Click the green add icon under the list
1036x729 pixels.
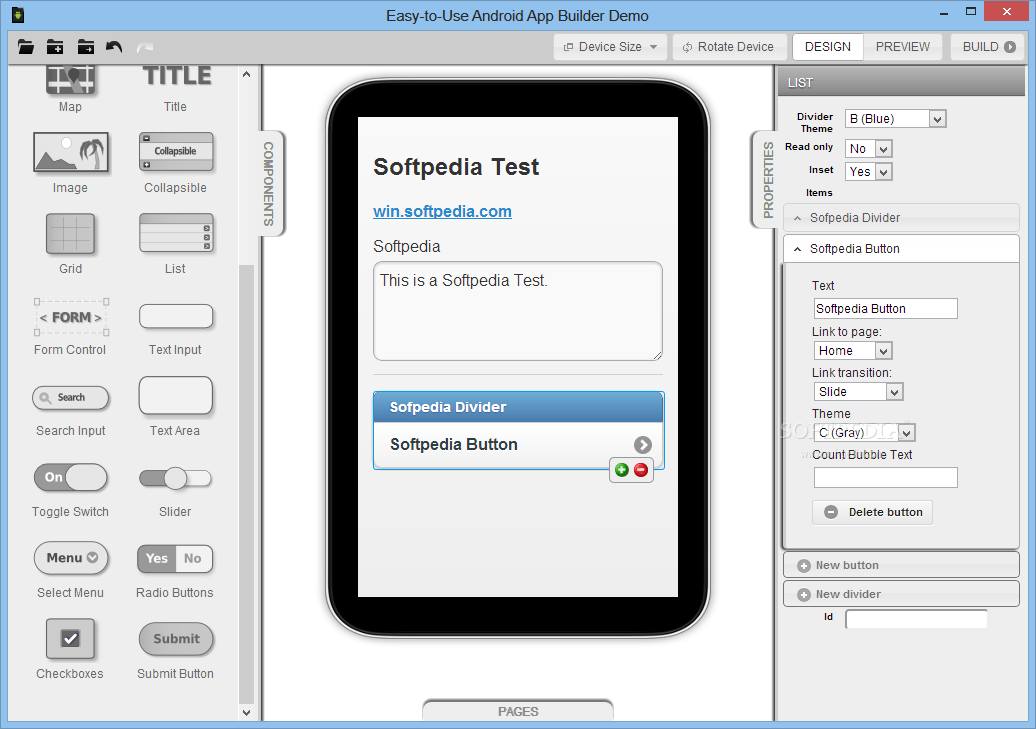click(x=621, y=470)
